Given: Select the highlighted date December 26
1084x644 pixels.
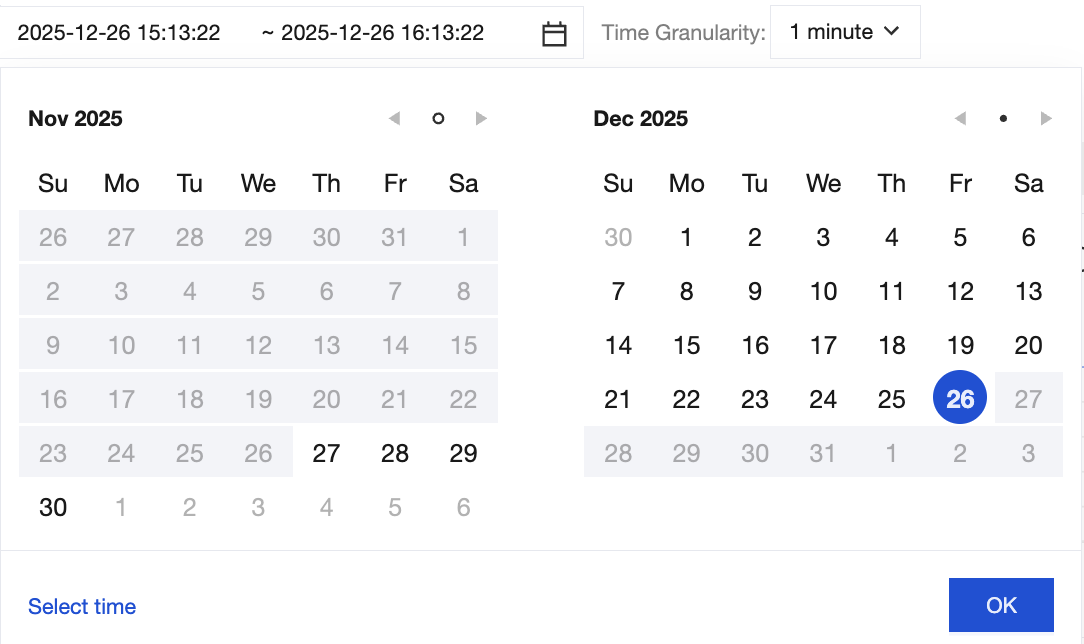Looking at the screenshot, I should [960, 399].
